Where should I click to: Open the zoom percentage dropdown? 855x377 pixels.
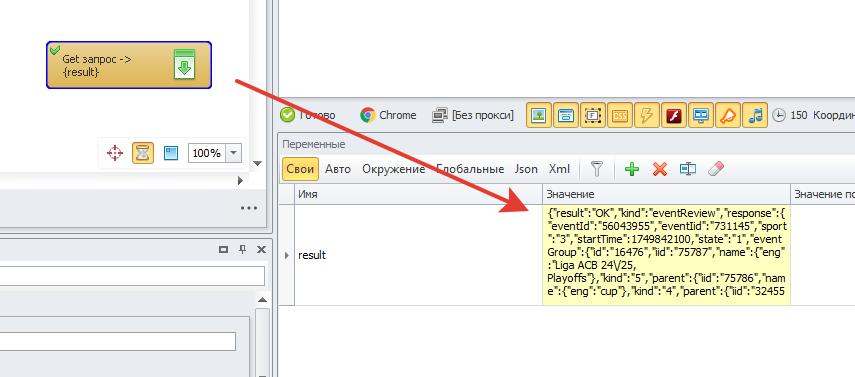[233, 153]
